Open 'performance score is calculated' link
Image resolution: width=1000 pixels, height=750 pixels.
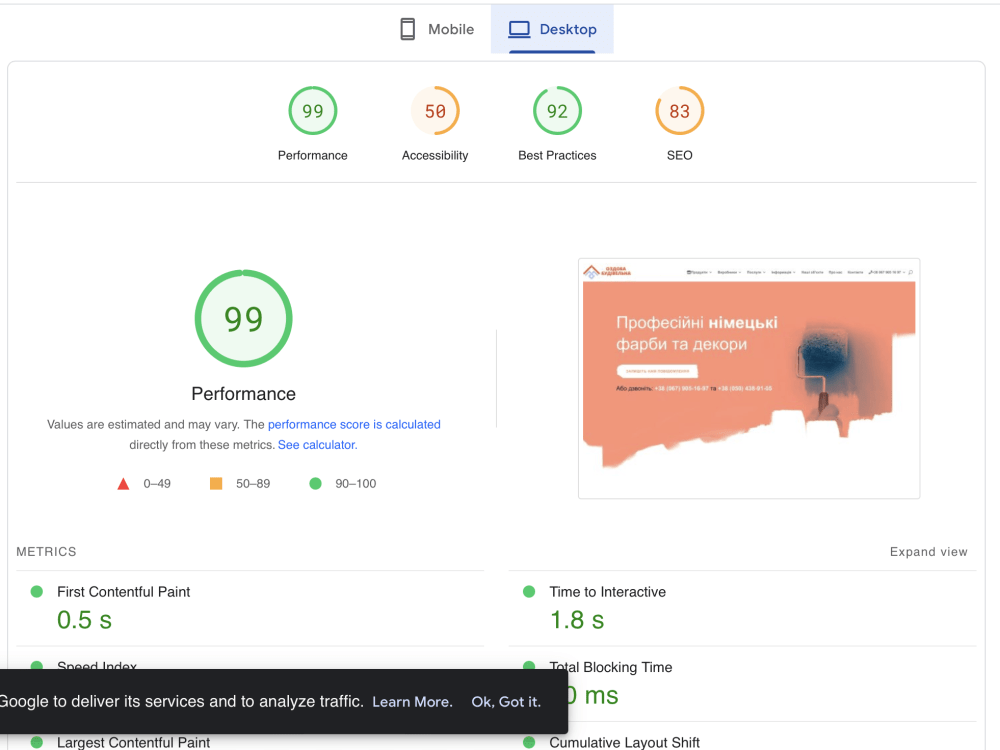pos(354,425)
